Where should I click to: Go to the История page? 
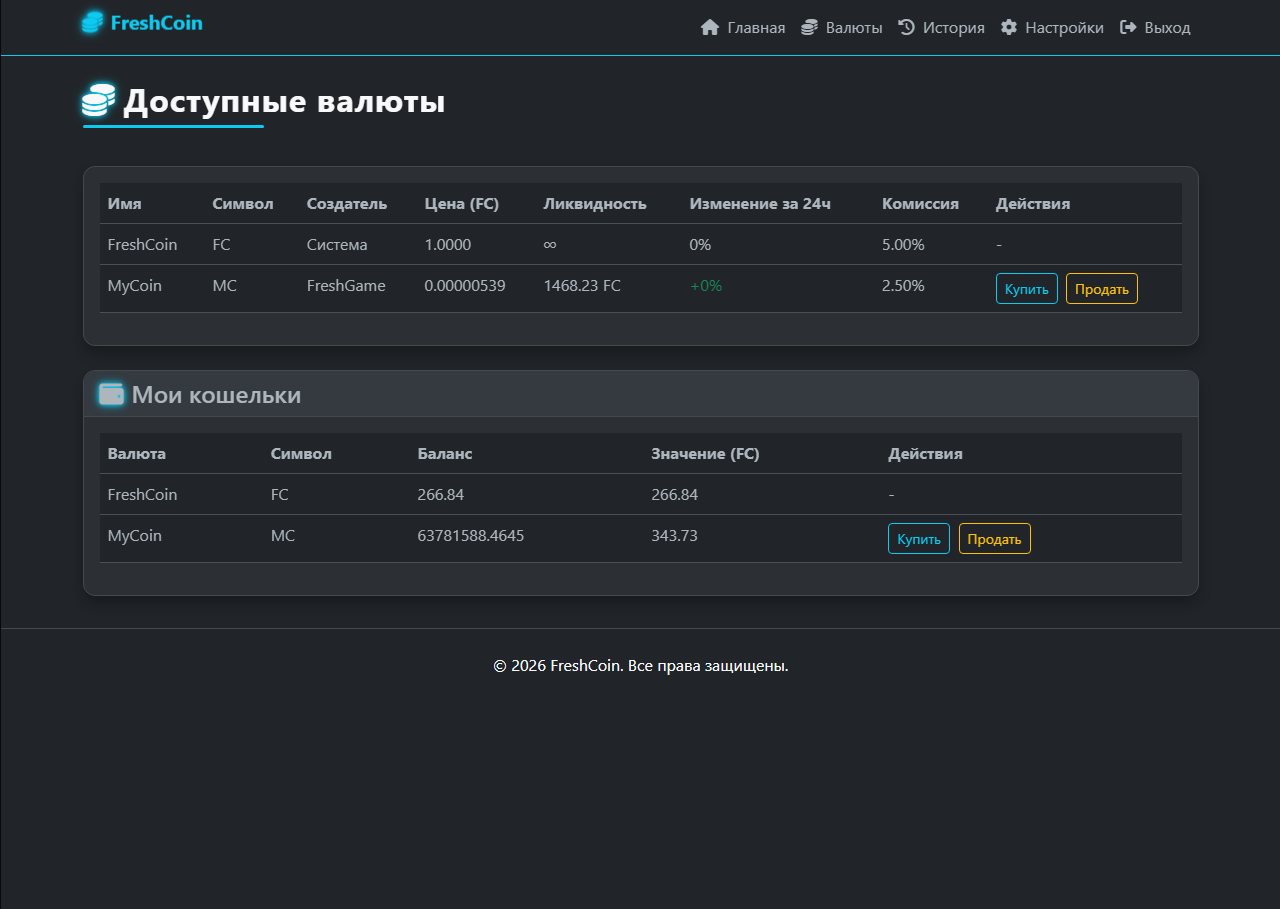click(x=953, y=28)
